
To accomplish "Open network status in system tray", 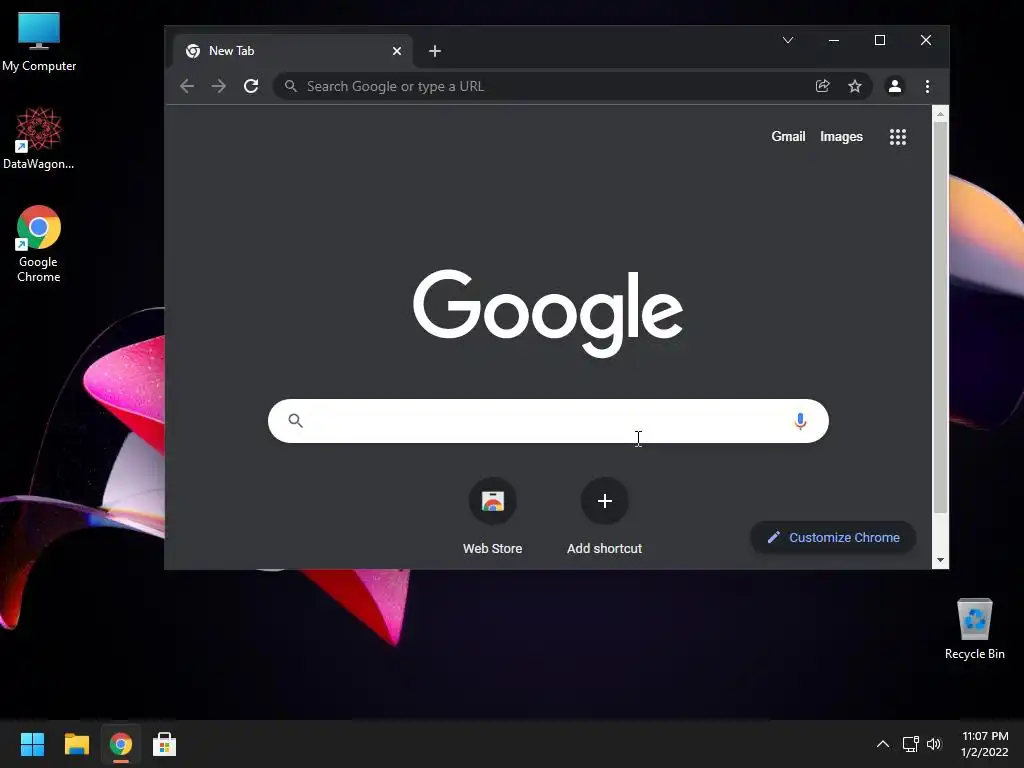I will pyautogui.click(x=910, y=744).
